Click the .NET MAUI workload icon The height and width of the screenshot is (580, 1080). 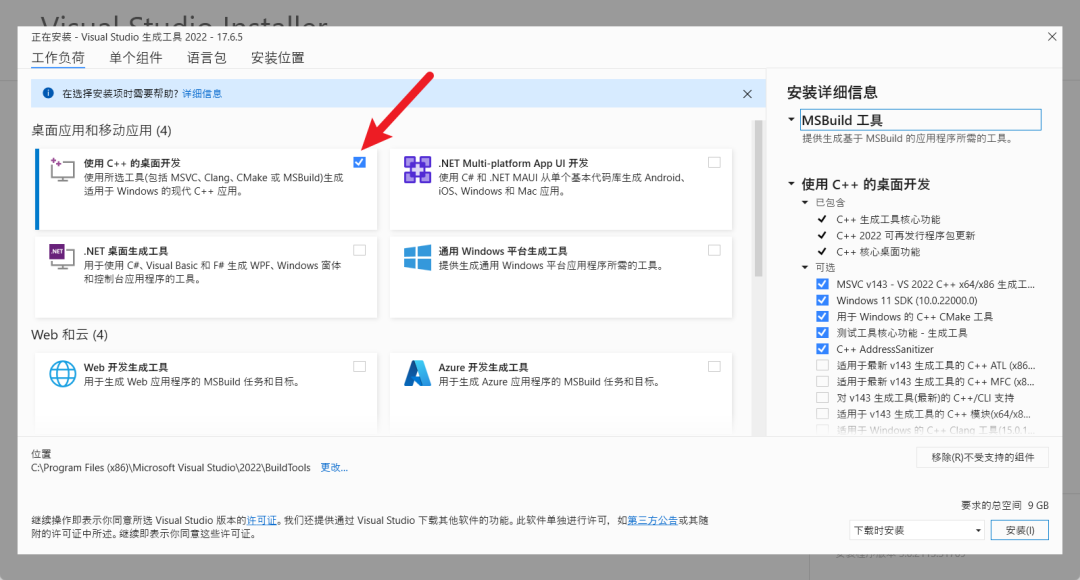(417, 169)
